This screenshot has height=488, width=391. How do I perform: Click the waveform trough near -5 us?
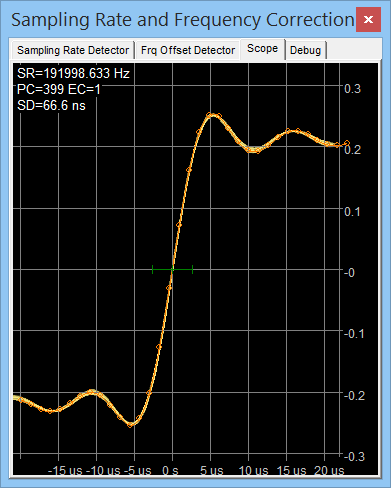(x=131, y=424)
